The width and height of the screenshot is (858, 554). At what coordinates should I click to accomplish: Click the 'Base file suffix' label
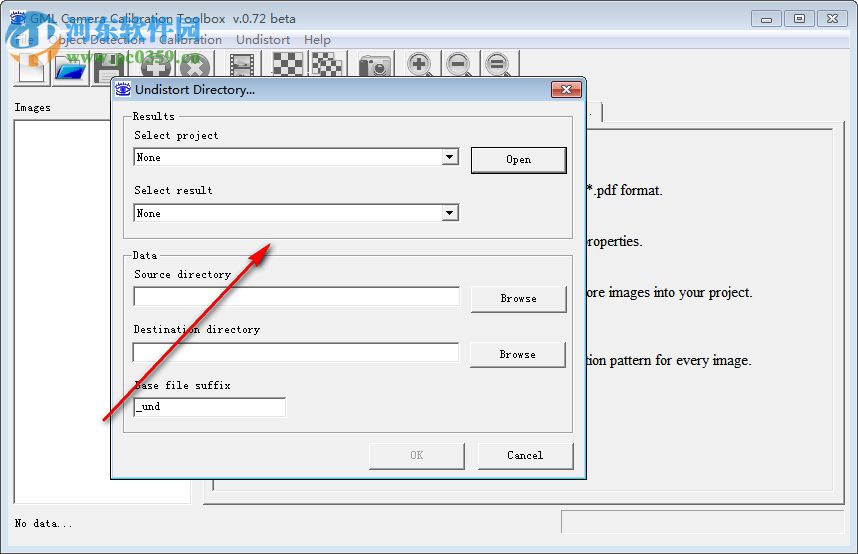[x=182, y=385]
